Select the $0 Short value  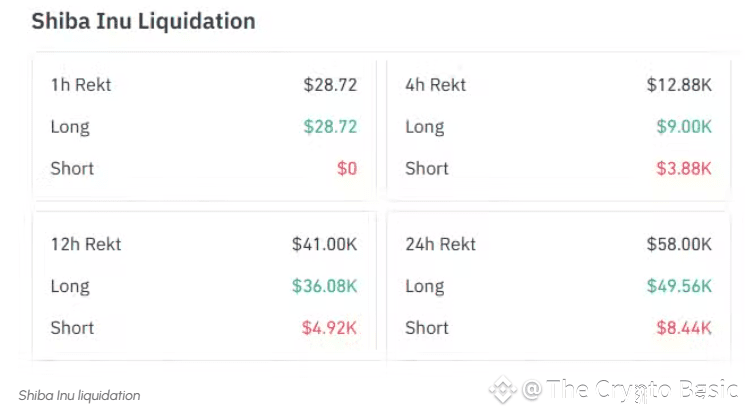click(346, 168)
